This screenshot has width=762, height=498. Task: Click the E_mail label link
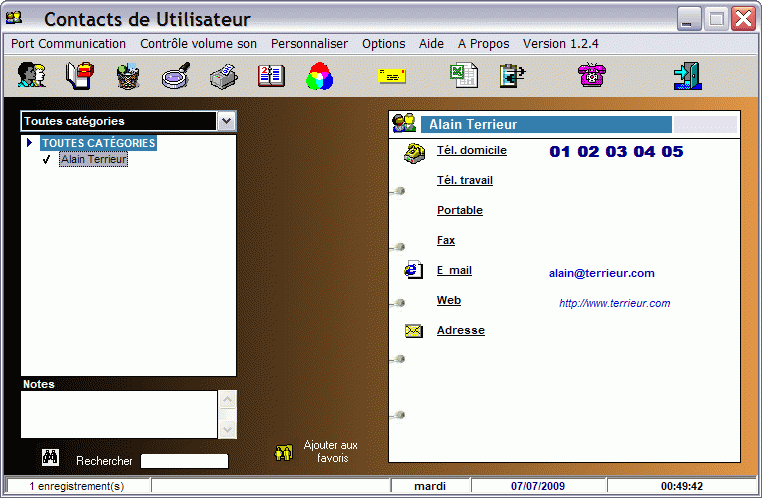point(454,270)
